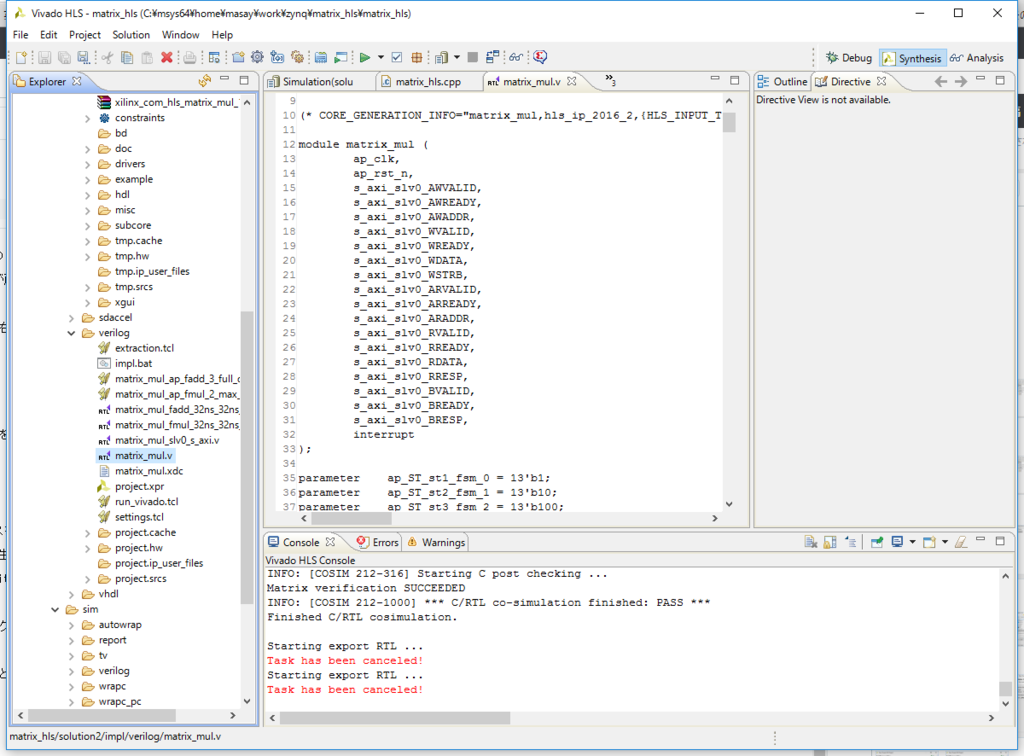Collapse the sim folder in Explorer
This screenshot has width=1024, height=756.
[x=55, y=610]
